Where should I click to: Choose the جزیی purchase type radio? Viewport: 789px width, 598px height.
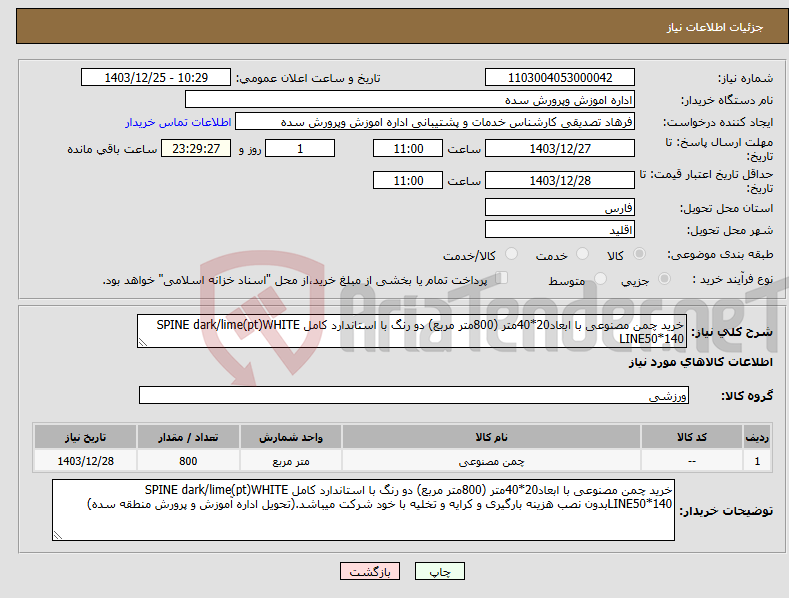point(664,278)
